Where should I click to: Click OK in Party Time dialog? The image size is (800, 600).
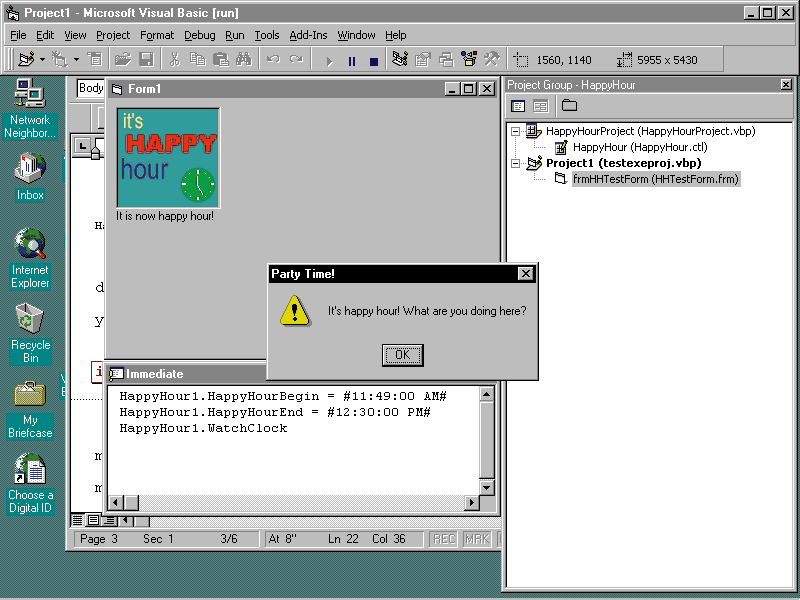pos(402,355)
